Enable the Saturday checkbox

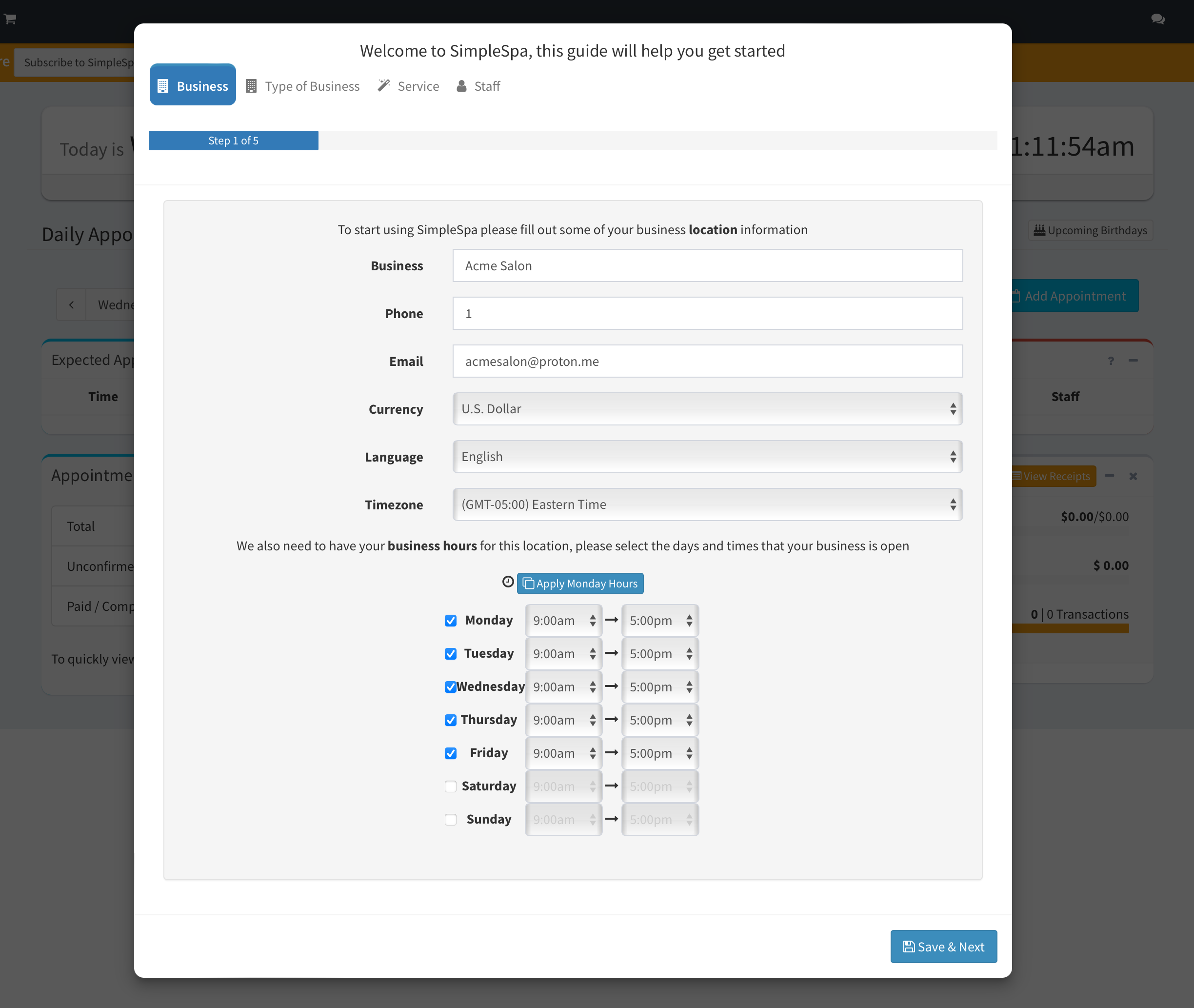451,786
